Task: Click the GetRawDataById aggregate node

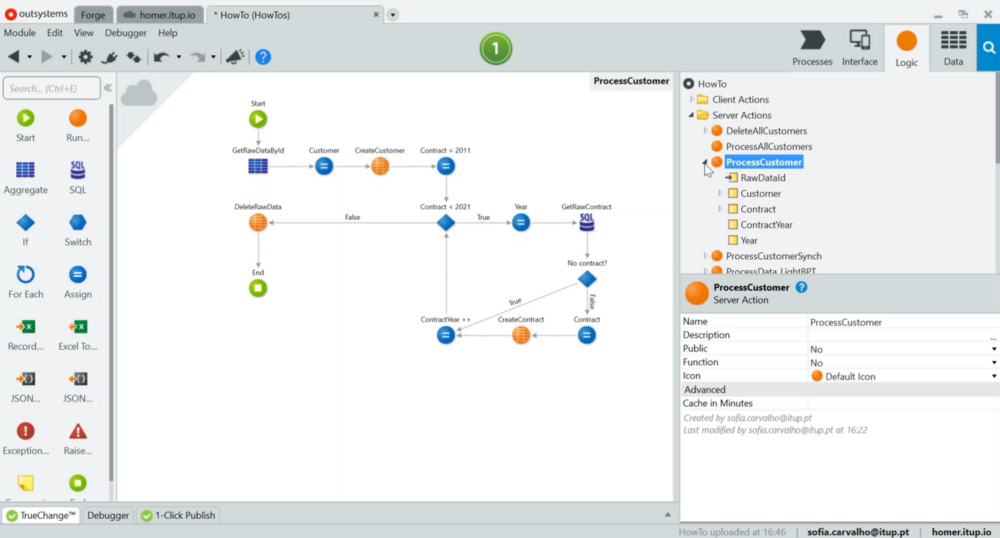Action: [x=258, y=166]
